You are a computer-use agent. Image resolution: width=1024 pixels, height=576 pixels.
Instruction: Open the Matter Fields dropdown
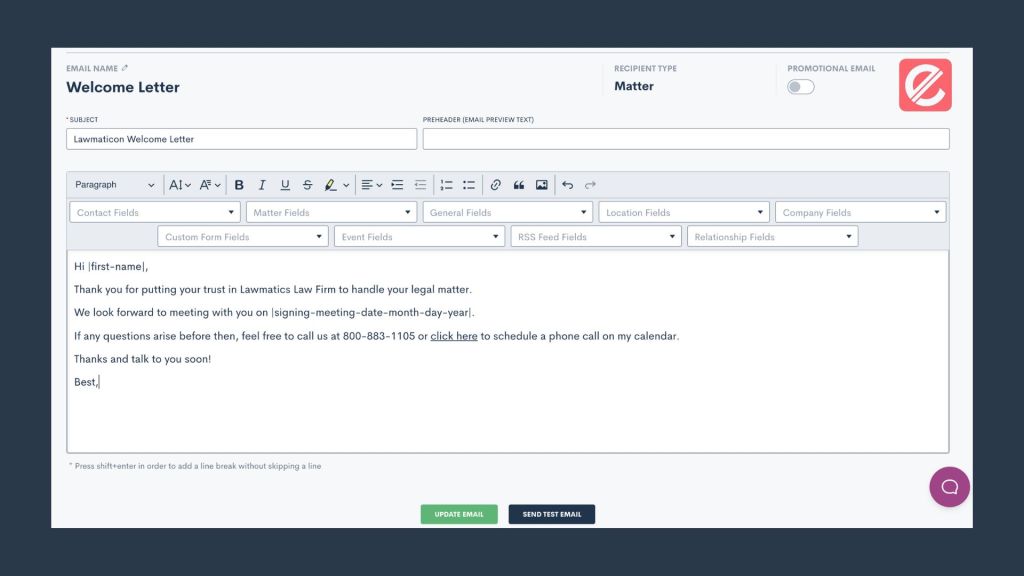pyautogui.click(x=331, y=212)
